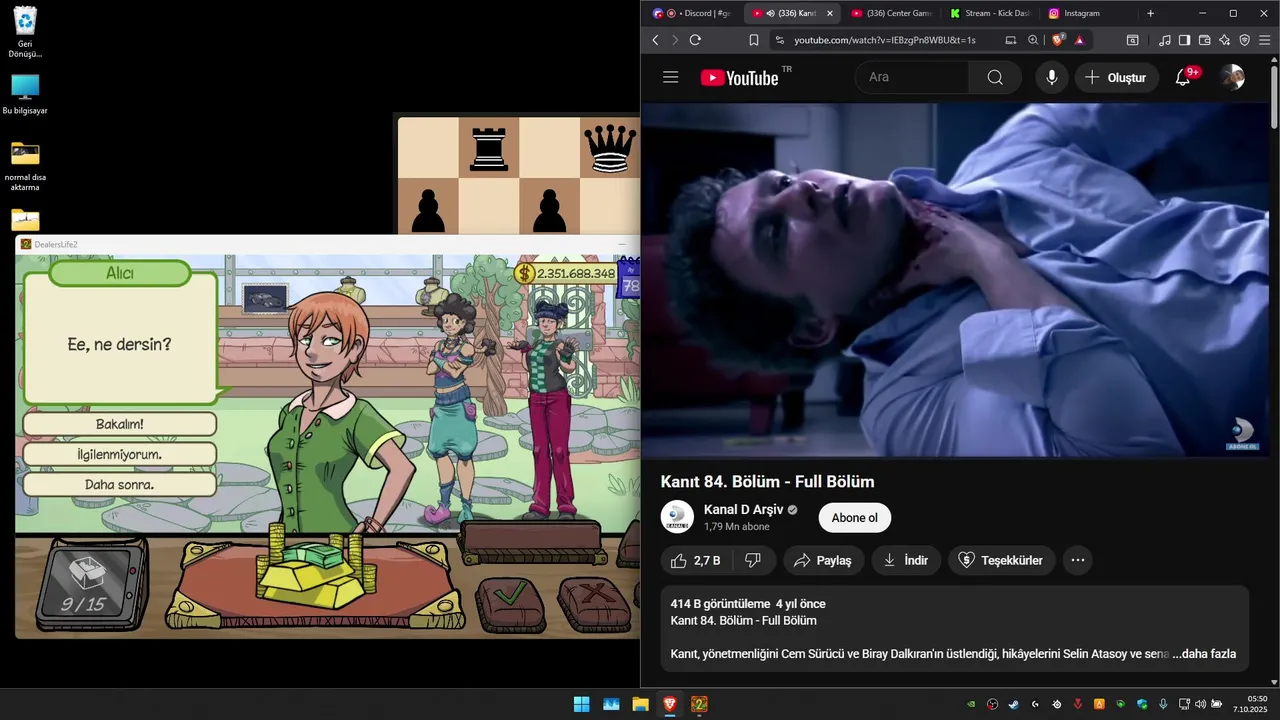Open YouTube account avatar menu
This screenshot has height=720, width=1280.
point(1233,77)
